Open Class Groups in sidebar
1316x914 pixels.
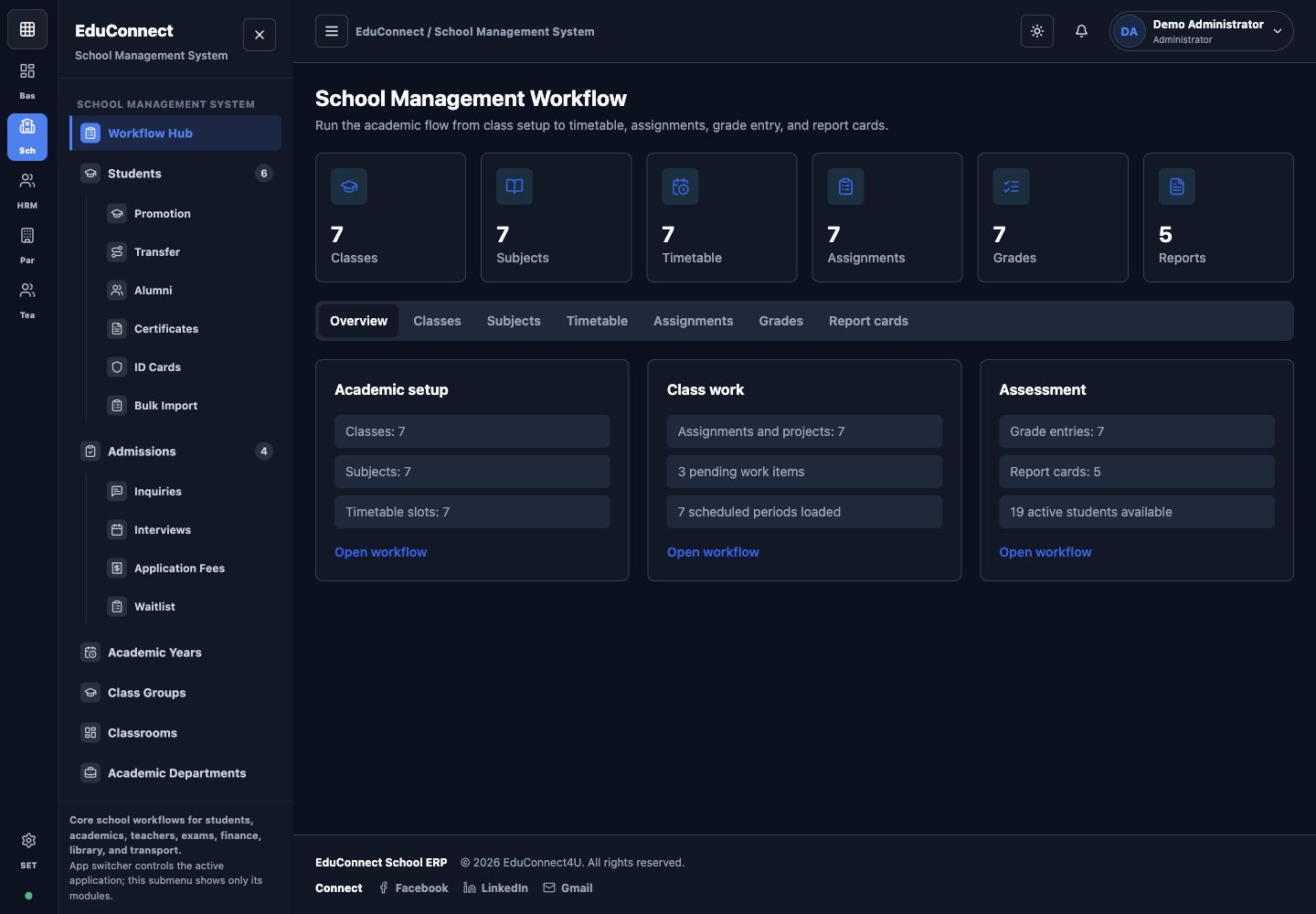(175, 693)
